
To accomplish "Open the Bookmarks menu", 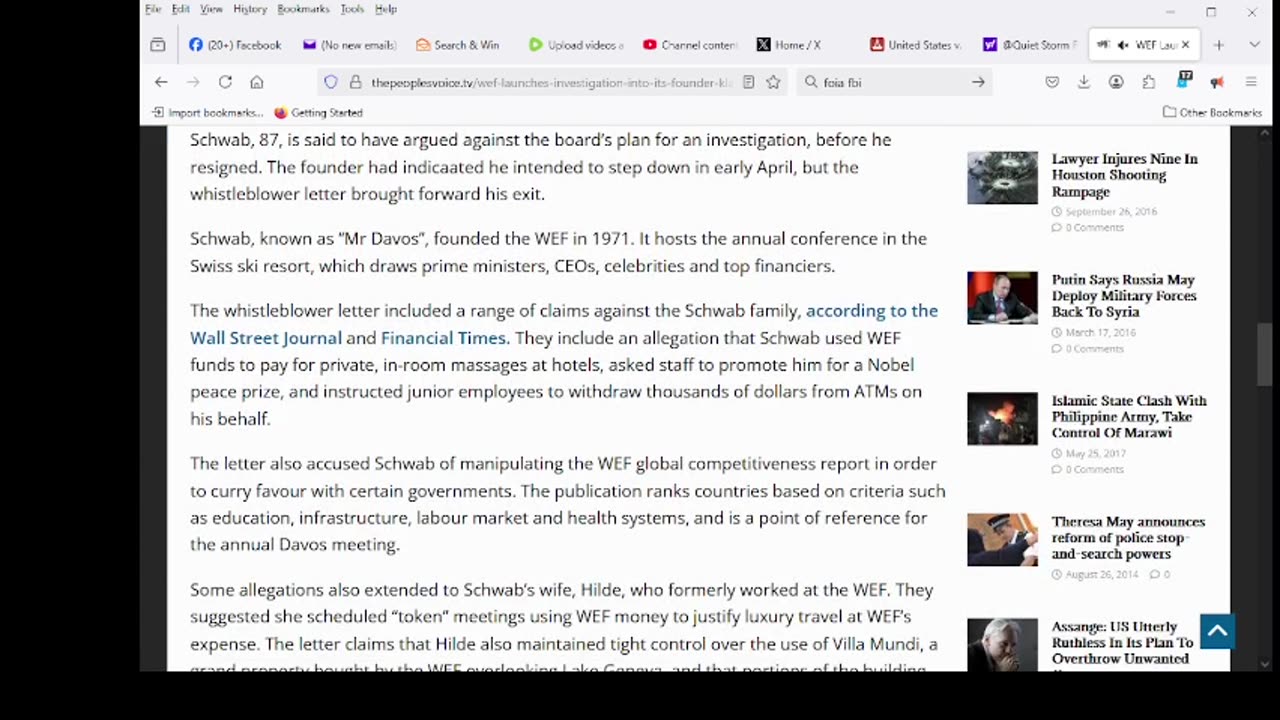I will click(x=303, y=9).
